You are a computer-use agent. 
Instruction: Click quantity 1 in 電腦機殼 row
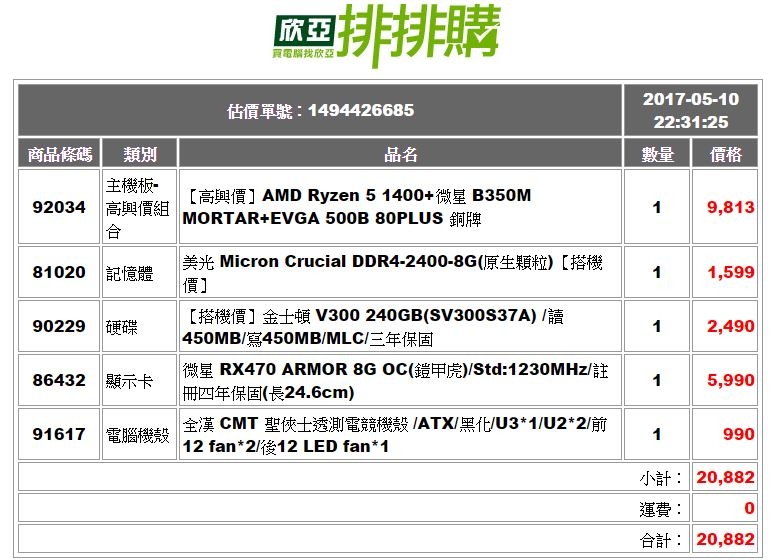click(x=657, y=435)
